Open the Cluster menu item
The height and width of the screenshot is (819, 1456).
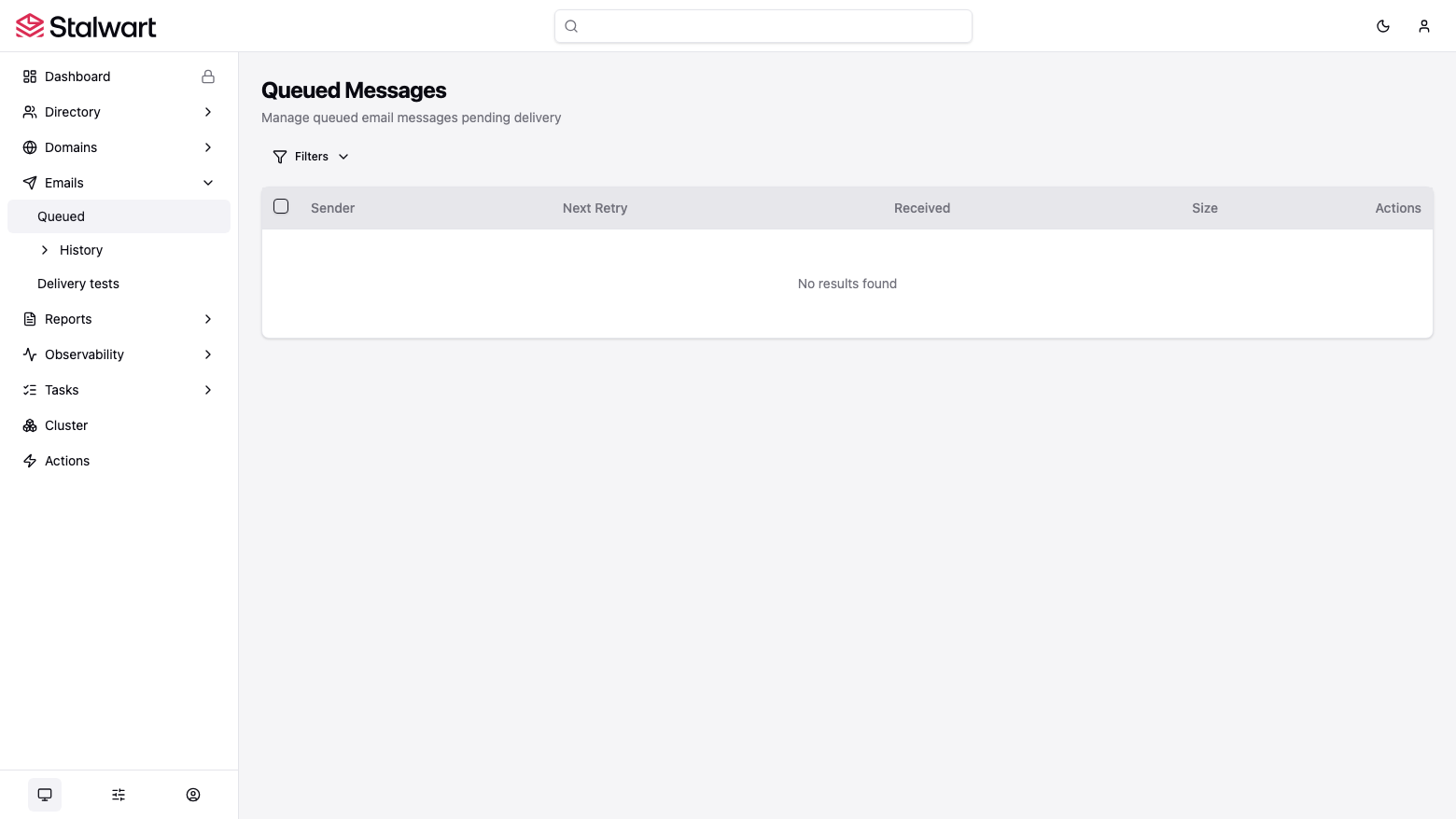tap(119, 425)
